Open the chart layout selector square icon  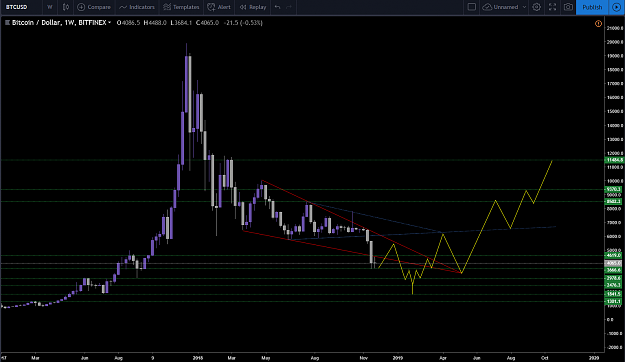pos(472,7)
